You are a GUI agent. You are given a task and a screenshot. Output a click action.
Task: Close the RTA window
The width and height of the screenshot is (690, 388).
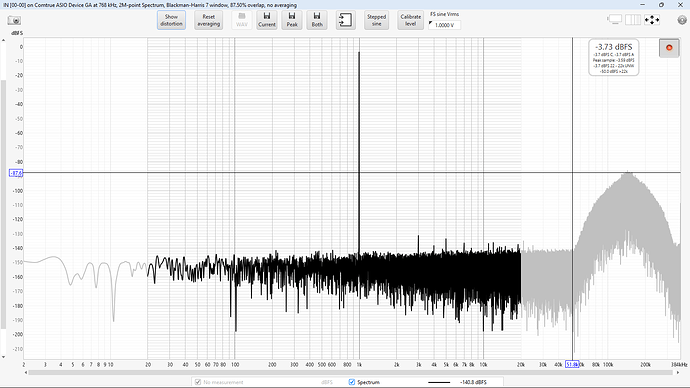[680, 4]
